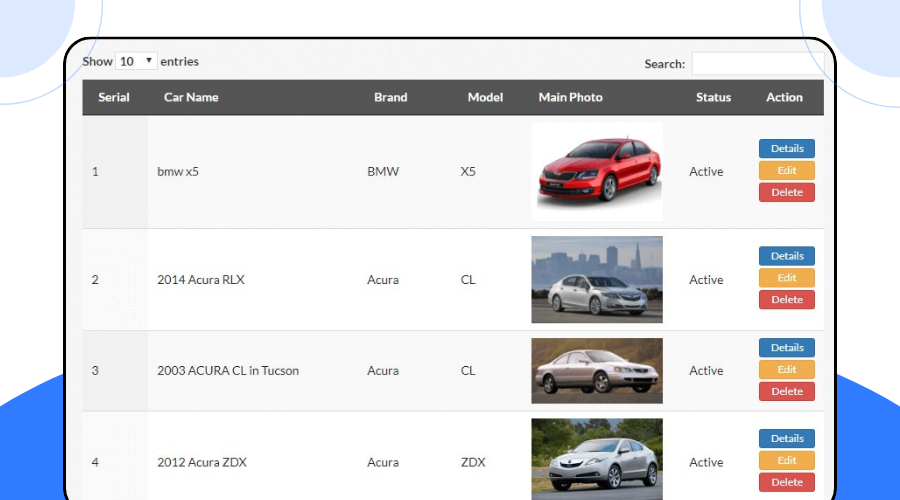Edit the 2003 ACURA CL entry
Image resolution: width=900 pixels, height=500 pixels.
pyautogui.click(x=786, y=370)
